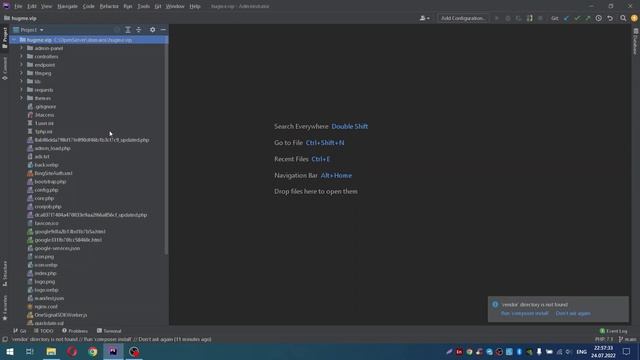Viewport: 640px width, 360px height.
Task: Select manifest.json in the tree
Action: [x=49, y=298]
